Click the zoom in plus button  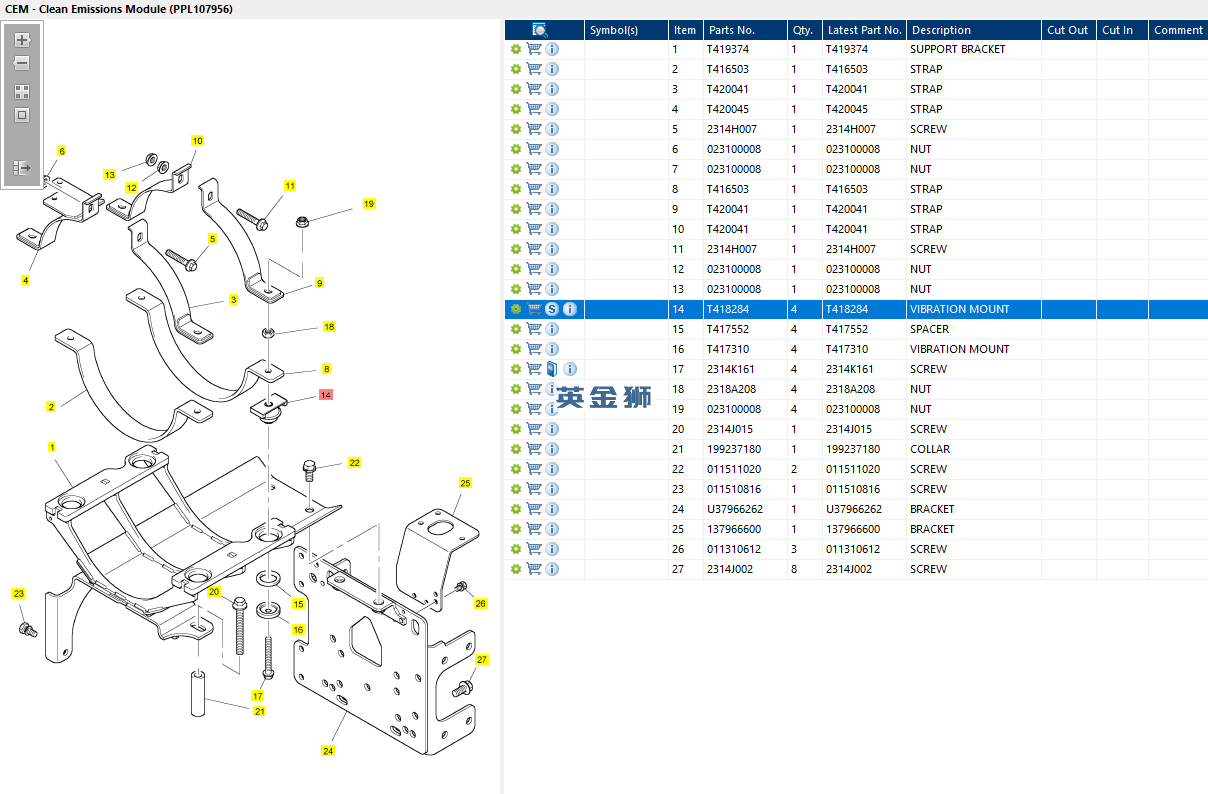tap(22, 41)
